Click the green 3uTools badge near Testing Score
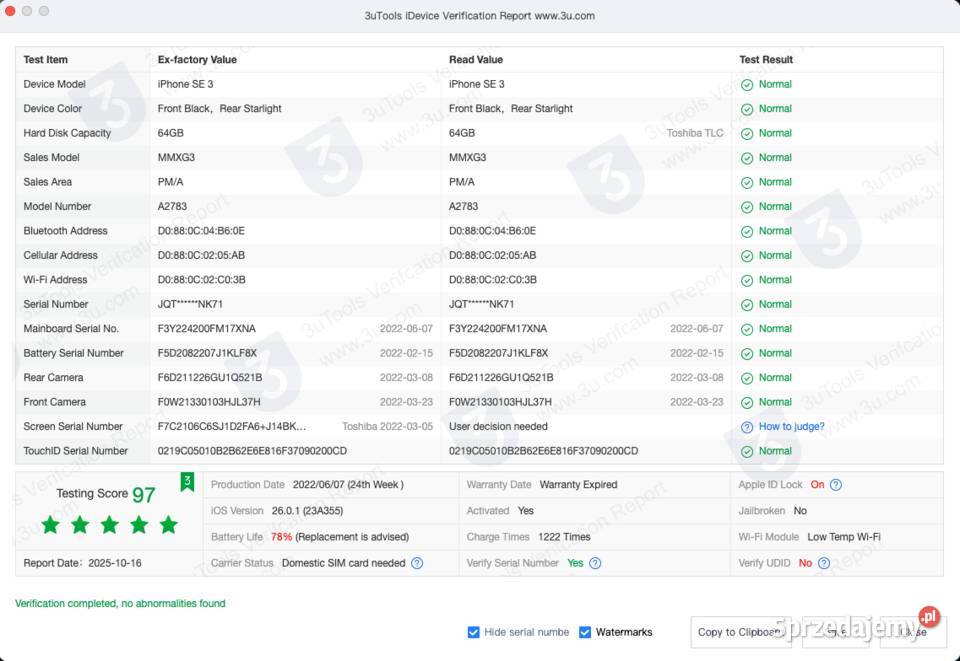 pos(187,482)
